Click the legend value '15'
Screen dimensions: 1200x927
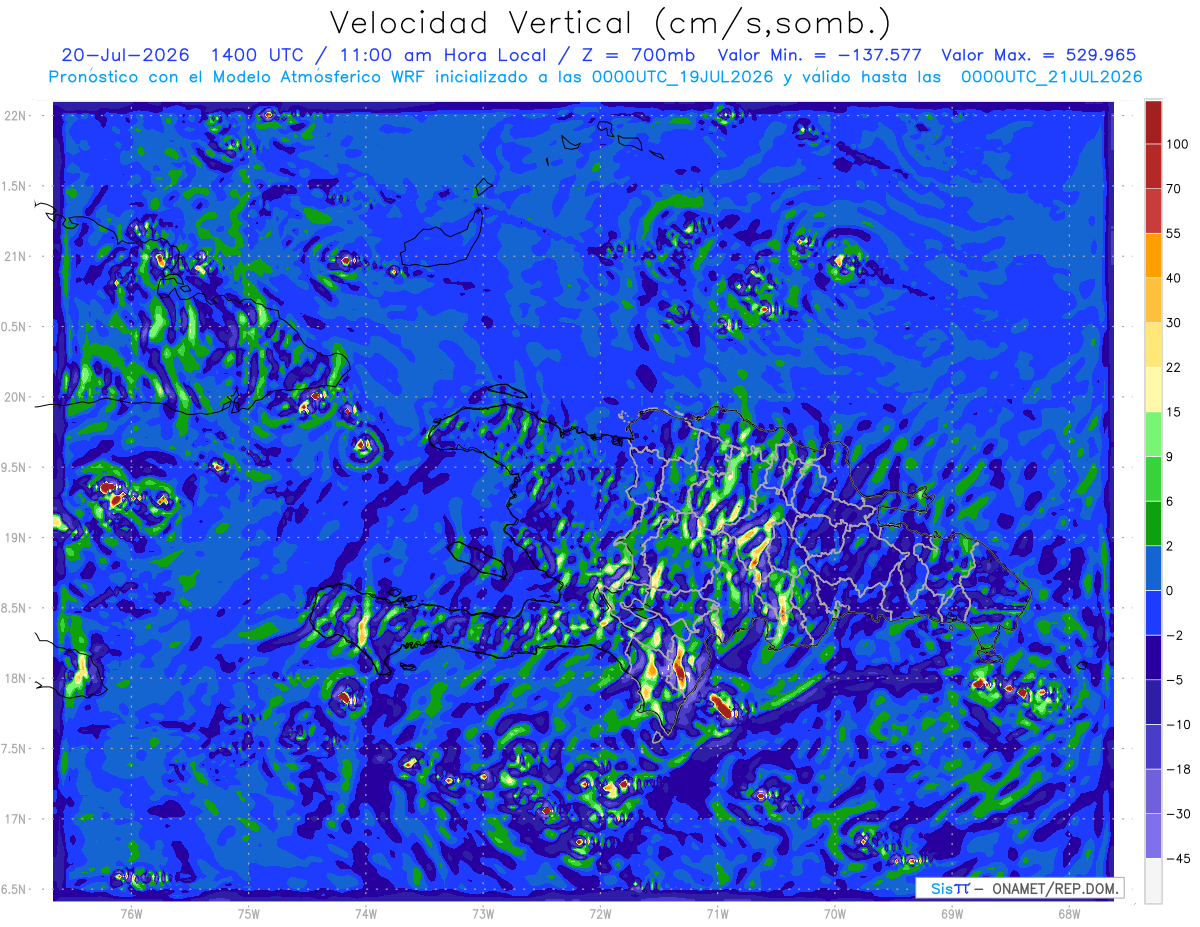[x=1174, y=411]
